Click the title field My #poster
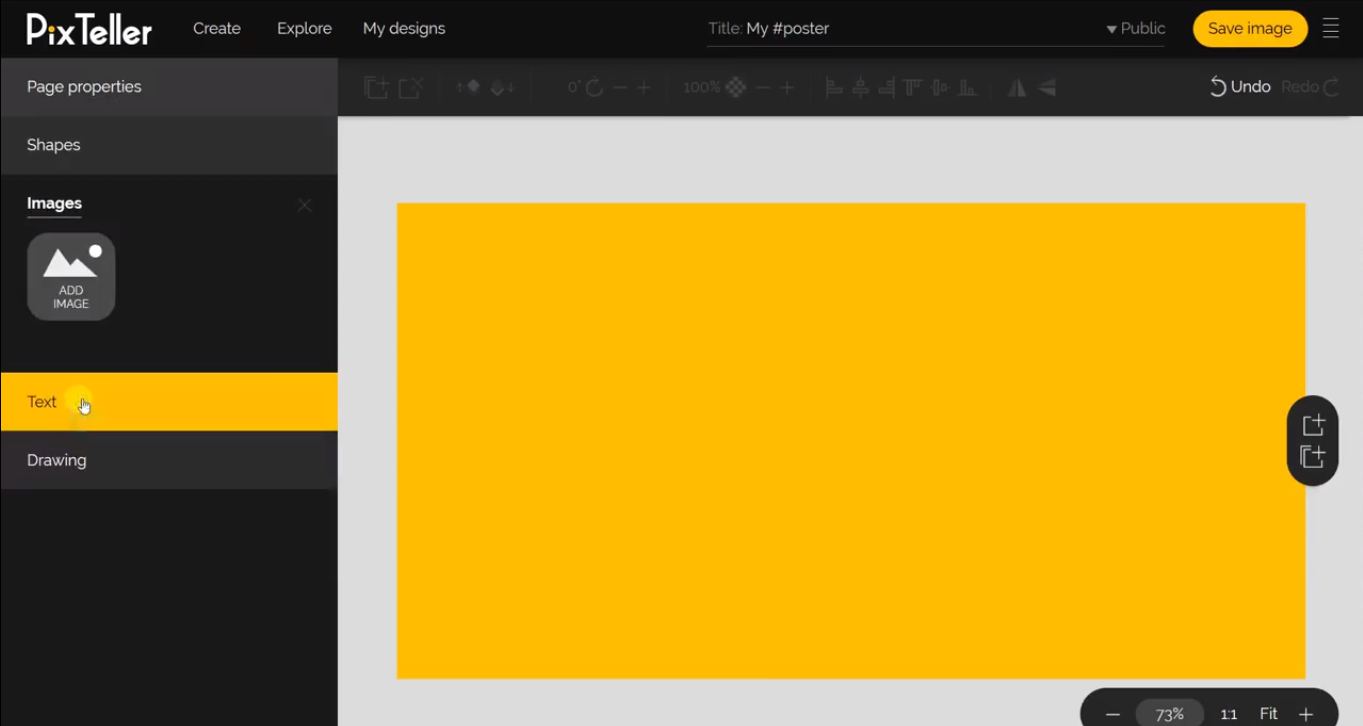 click(788, 29)
